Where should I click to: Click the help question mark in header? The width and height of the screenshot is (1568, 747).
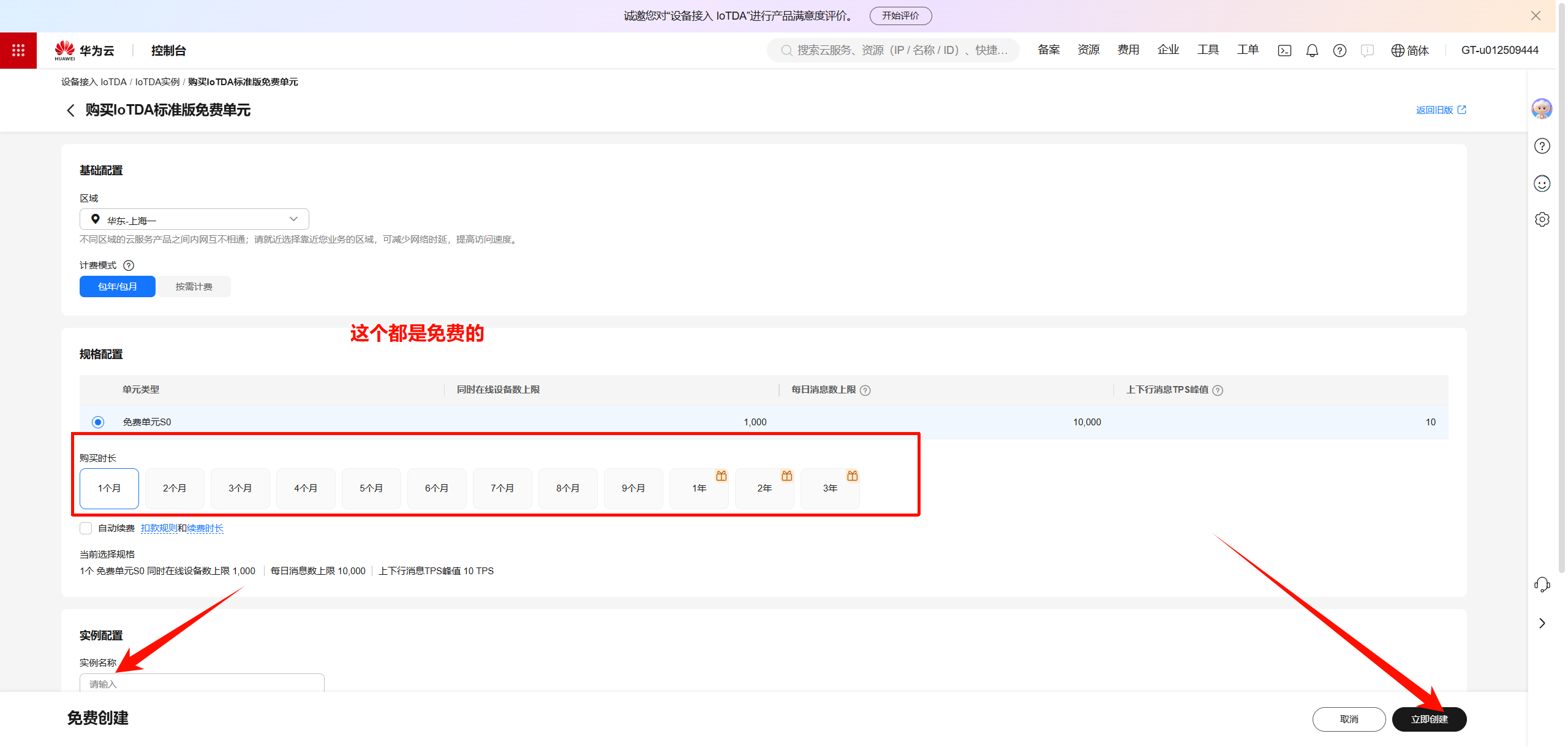[x=1340, y=50]
